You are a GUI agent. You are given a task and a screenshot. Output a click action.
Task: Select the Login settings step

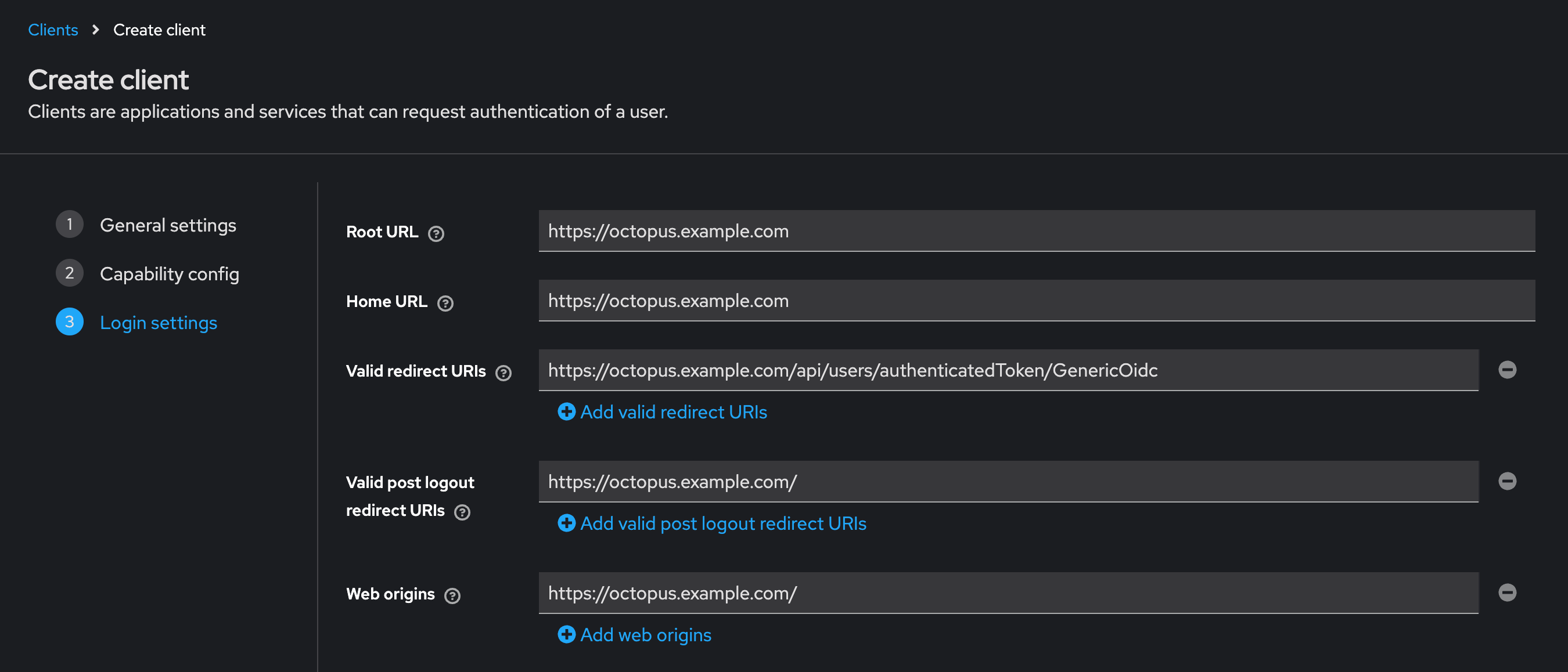click(x=159, y=322)
